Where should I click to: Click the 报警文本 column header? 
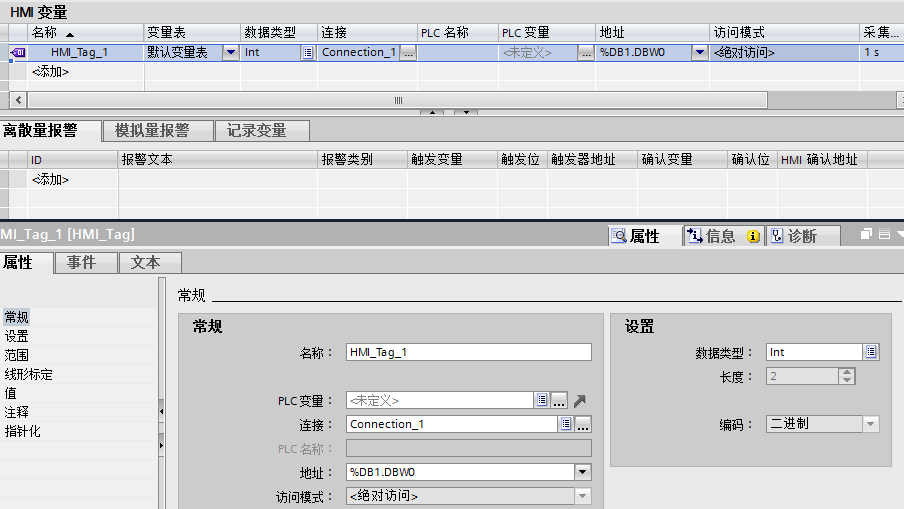[218, 160]
